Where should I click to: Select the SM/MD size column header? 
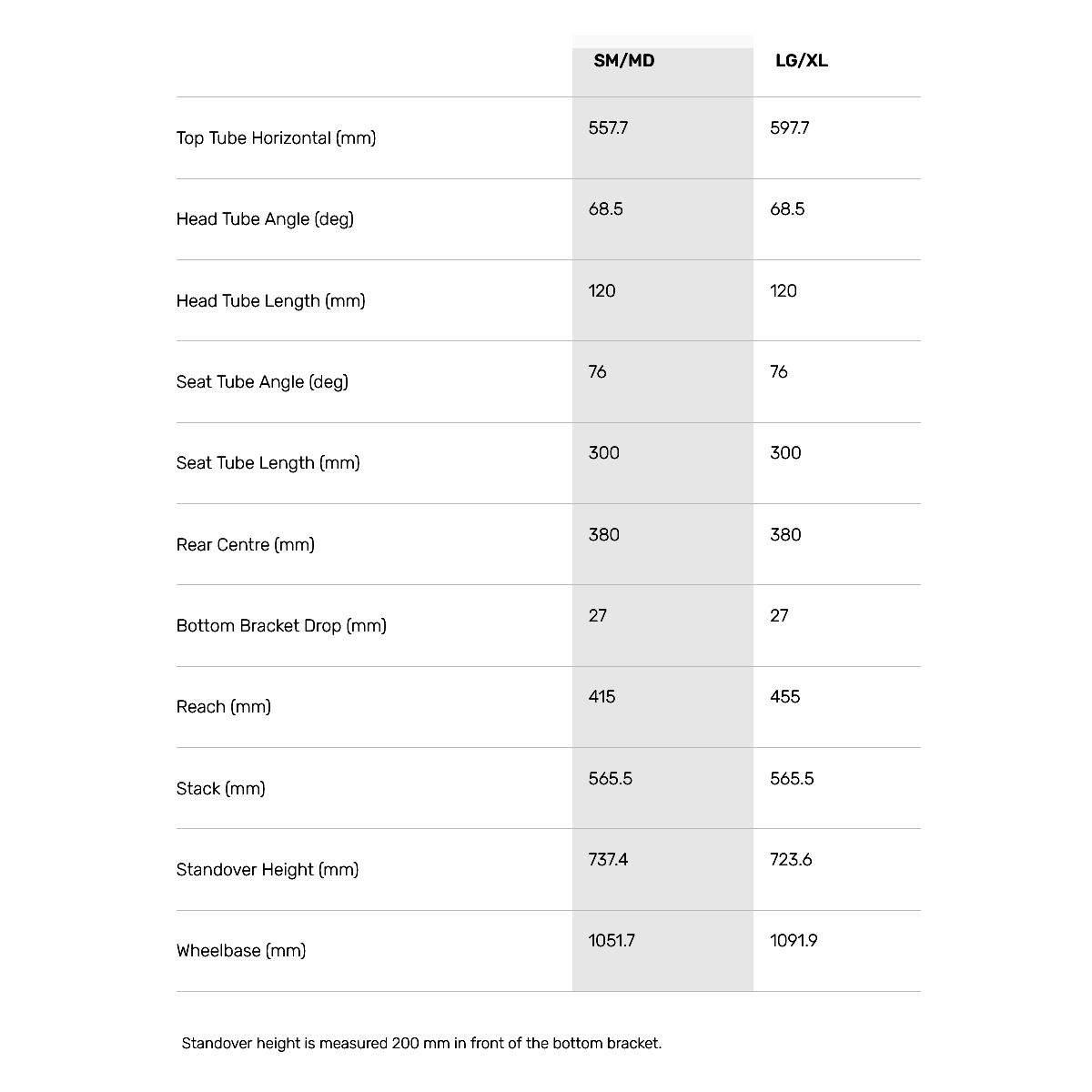(624, 61)
